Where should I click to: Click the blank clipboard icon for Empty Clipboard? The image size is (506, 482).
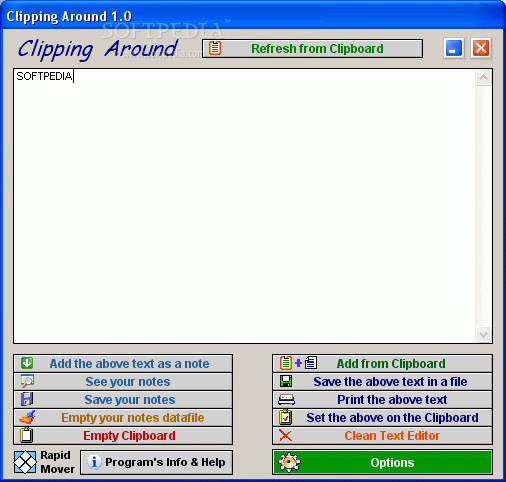27,435
